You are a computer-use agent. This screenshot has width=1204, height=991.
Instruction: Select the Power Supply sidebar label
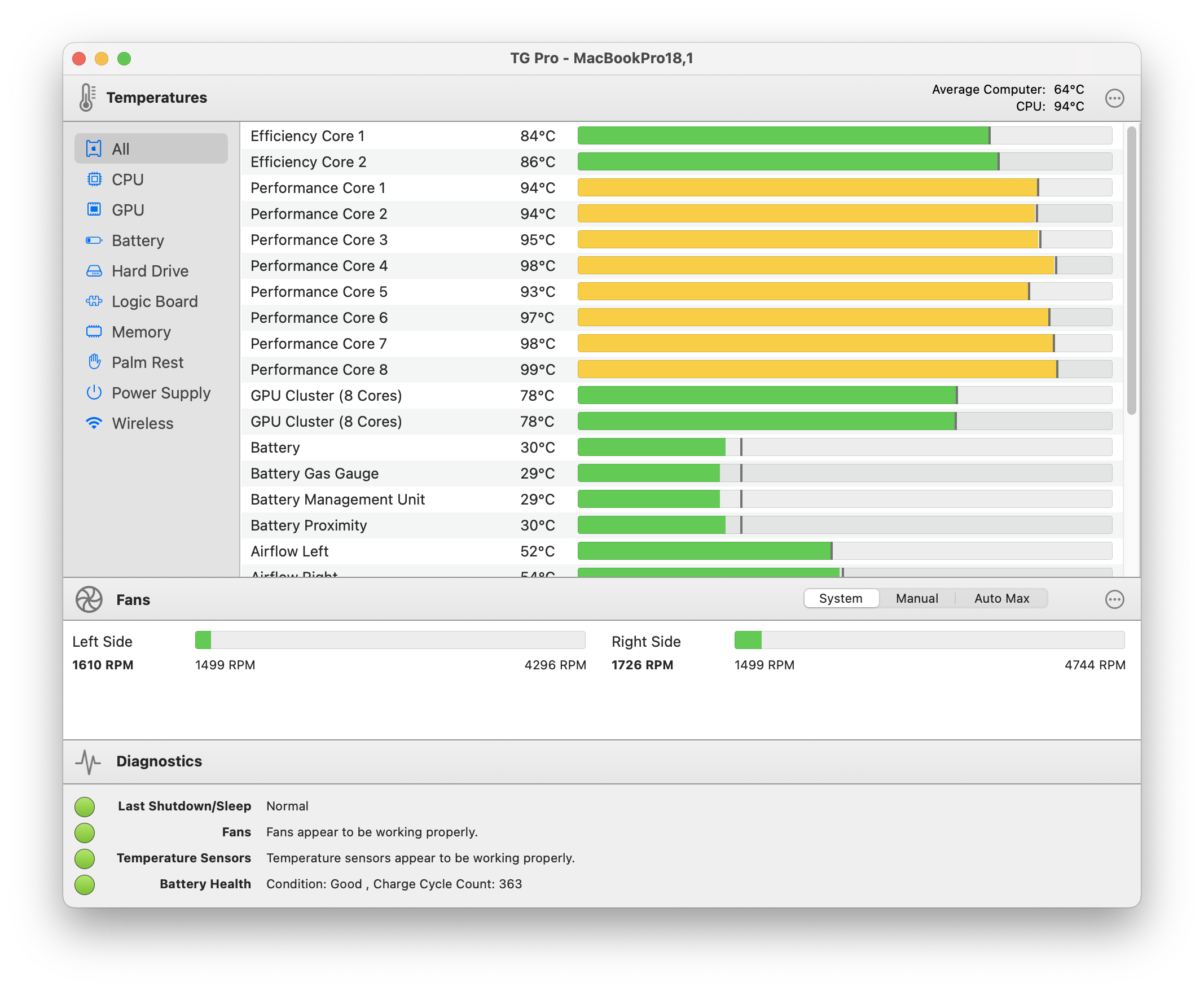point(161,393)
